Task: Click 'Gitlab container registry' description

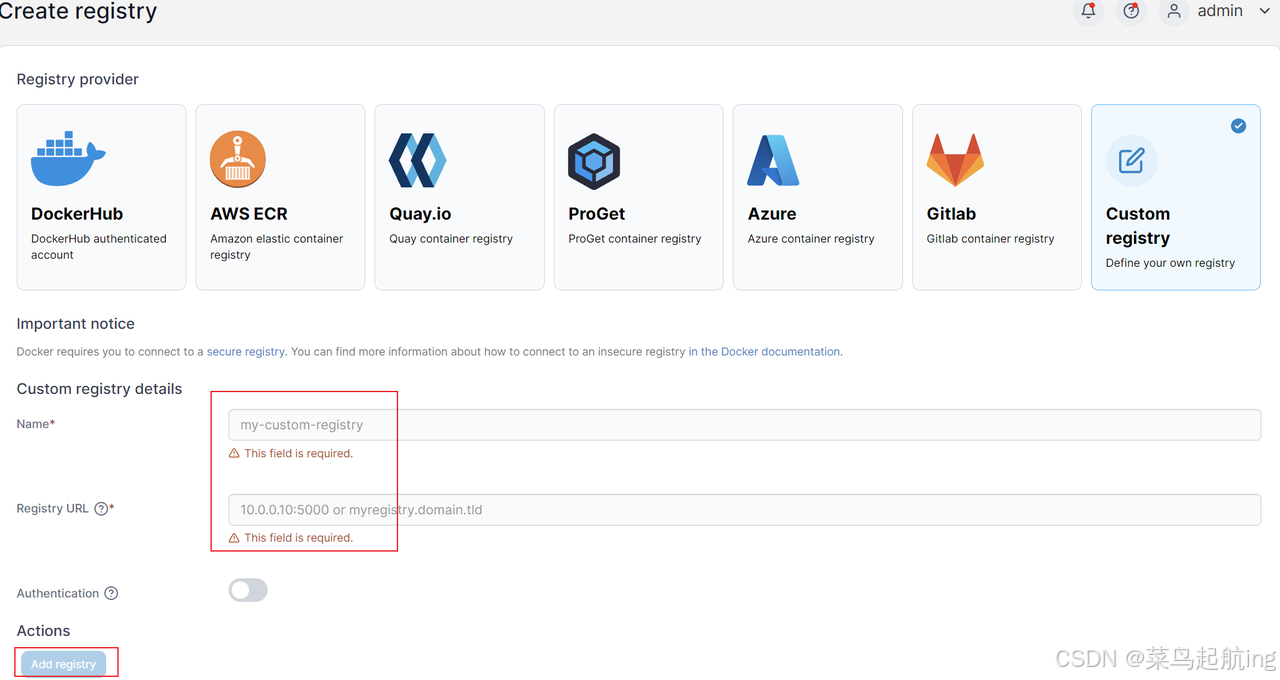Action: point(991,239)
